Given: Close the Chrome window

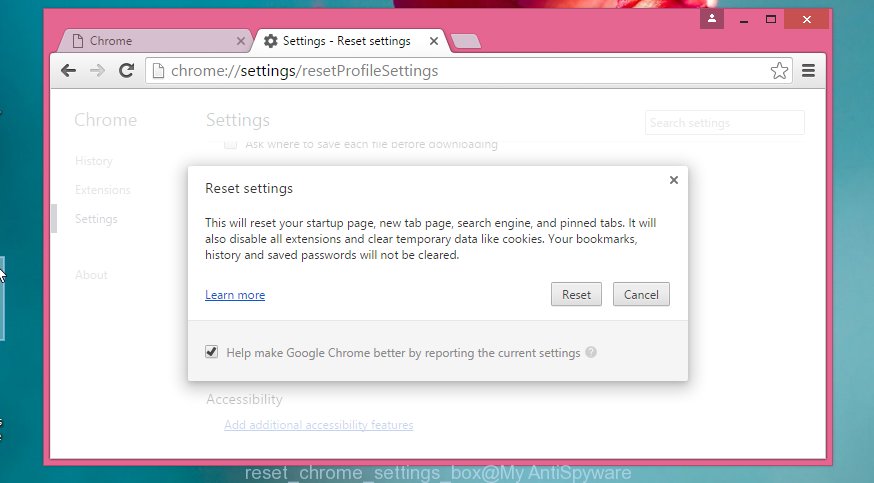Looking at the screenshot, I should click(x=807, y=19).
